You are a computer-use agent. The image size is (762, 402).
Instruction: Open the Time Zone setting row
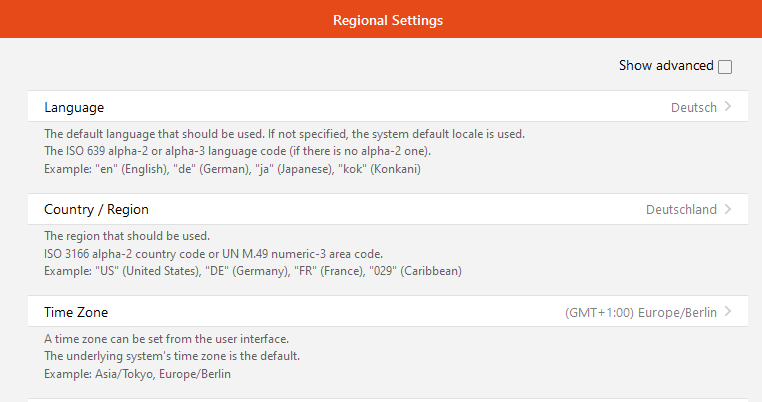tap(388, 312)
